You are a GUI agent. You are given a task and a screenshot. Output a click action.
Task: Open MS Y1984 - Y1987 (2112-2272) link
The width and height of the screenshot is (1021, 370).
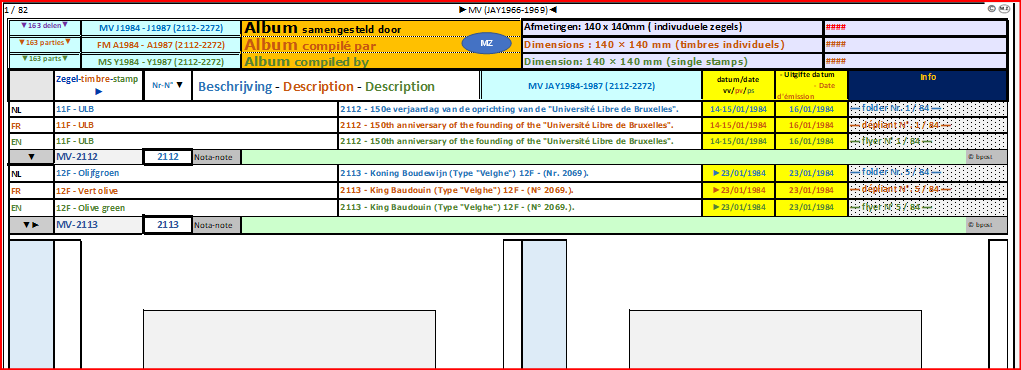tap(161, 62)
